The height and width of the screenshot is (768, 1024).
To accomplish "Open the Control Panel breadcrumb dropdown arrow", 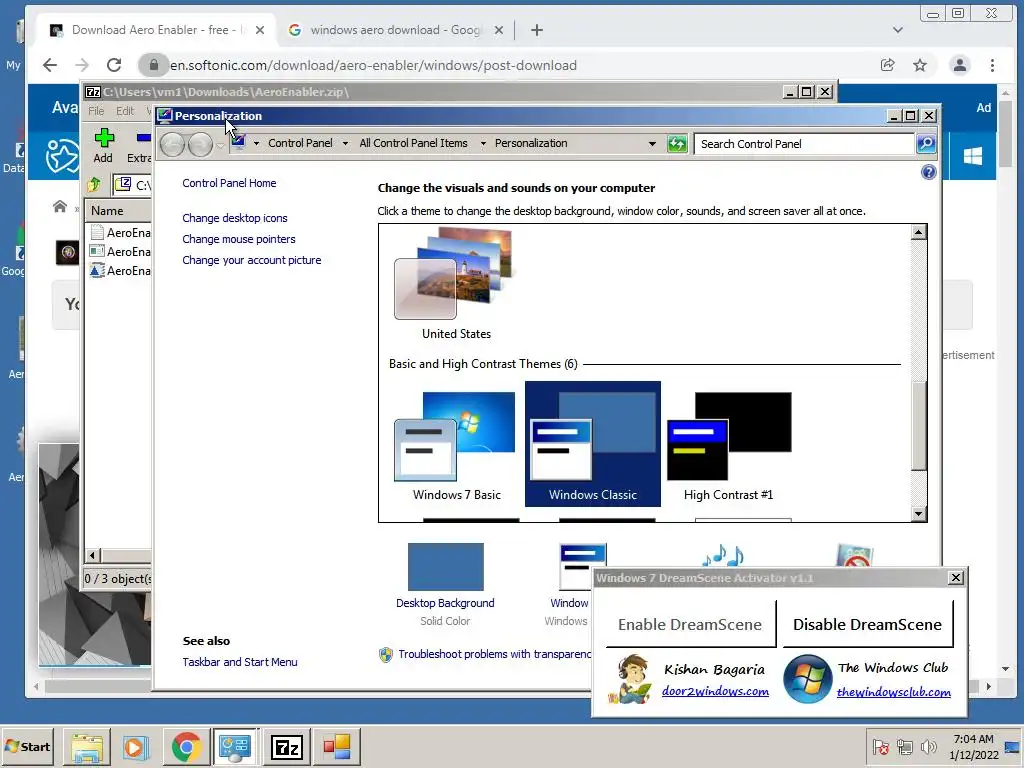I will click(345, 144).
